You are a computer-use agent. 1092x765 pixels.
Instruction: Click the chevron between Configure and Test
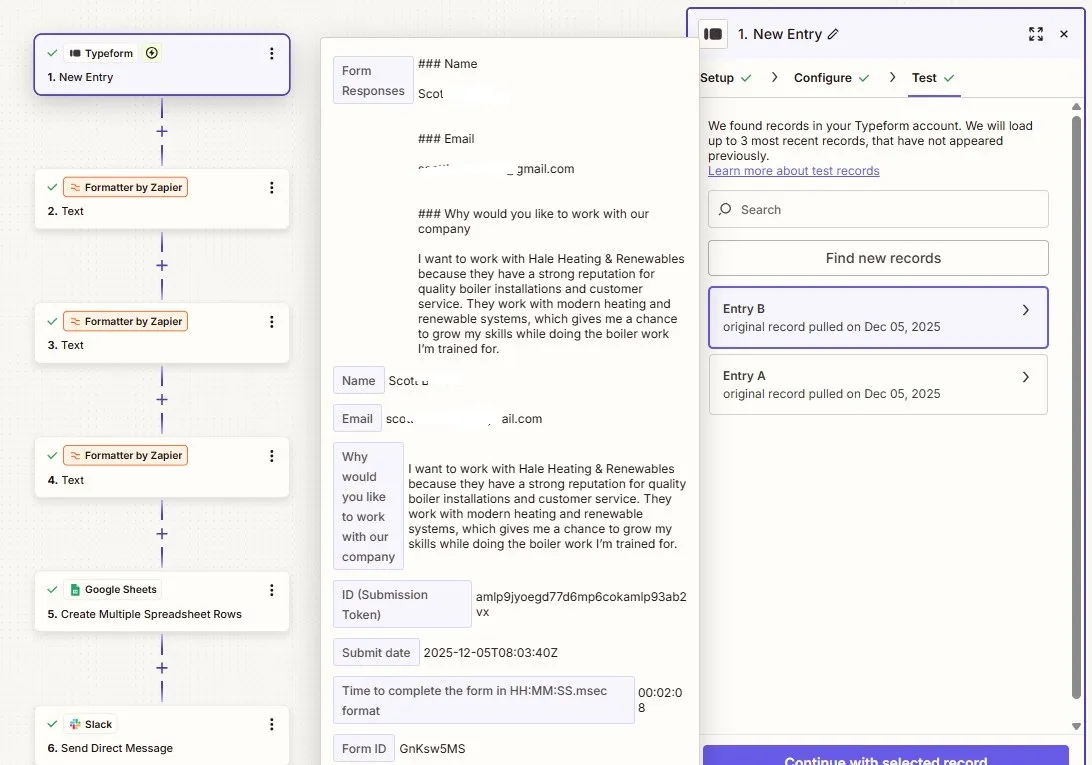(892, 77)
